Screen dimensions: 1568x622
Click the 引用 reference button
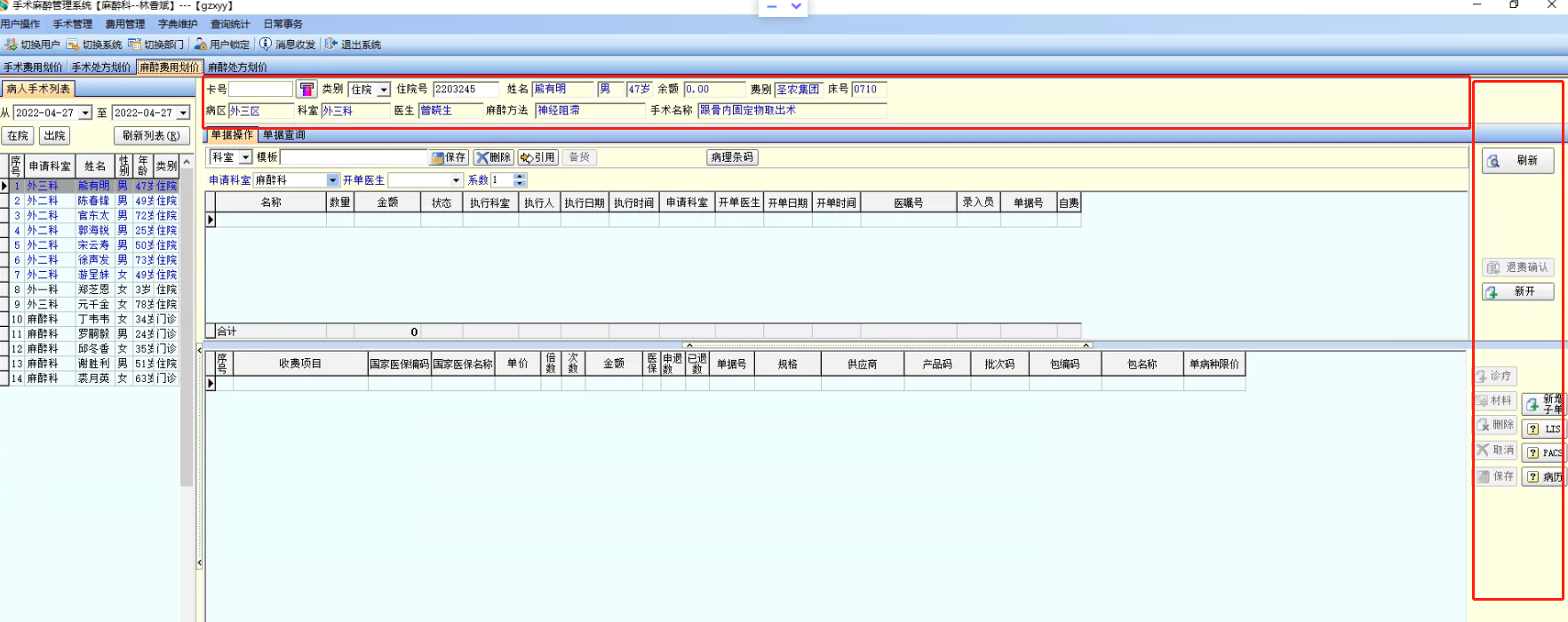[538, 157]
